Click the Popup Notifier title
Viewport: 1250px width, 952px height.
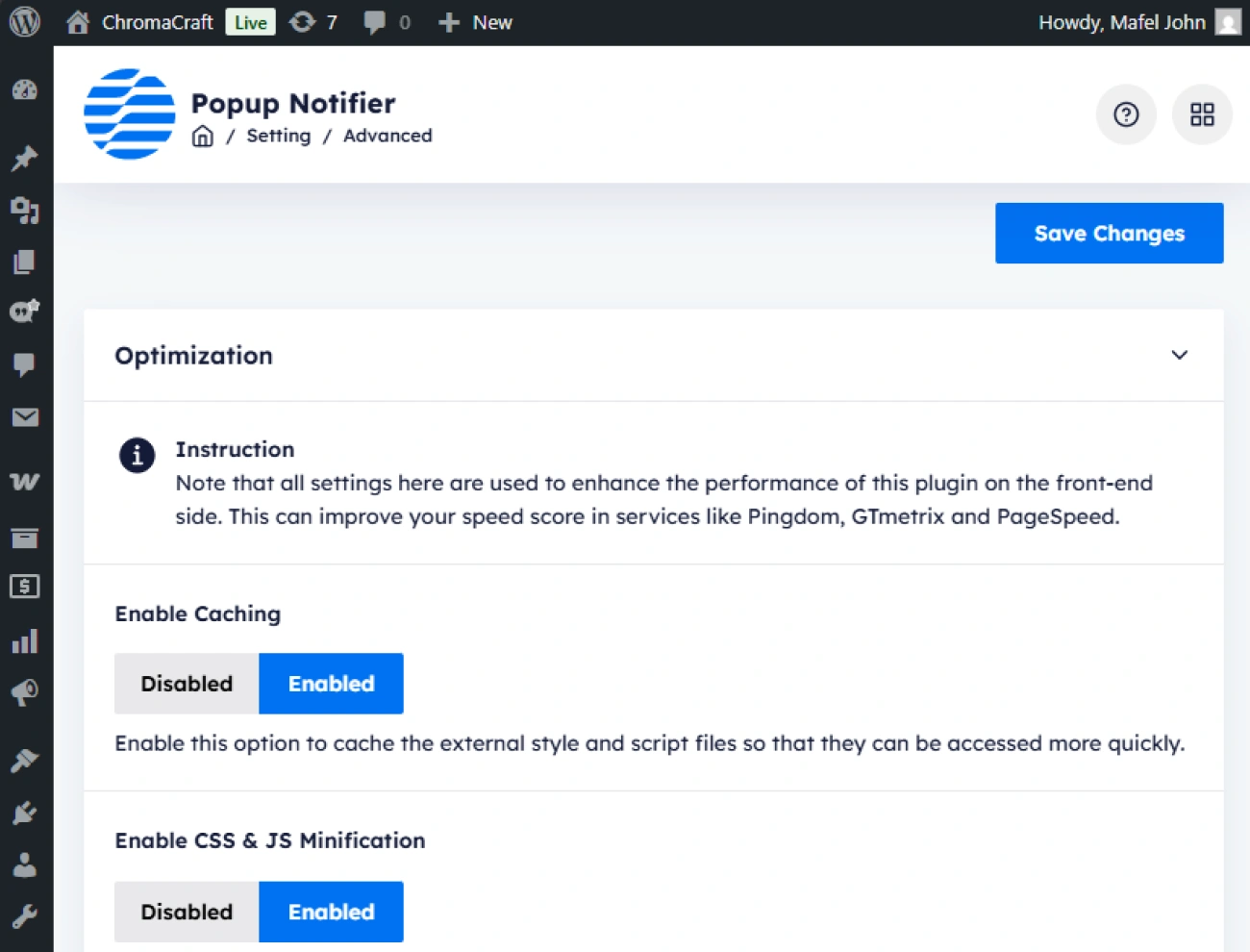(293, 103)
